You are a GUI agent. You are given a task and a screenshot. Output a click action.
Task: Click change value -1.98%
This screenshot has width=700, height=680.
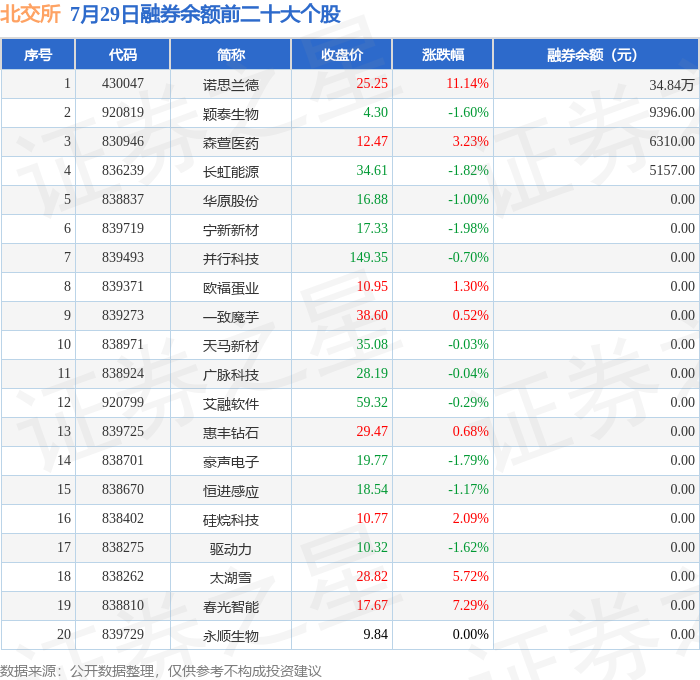pyautogui.click(x=468, y=229)
